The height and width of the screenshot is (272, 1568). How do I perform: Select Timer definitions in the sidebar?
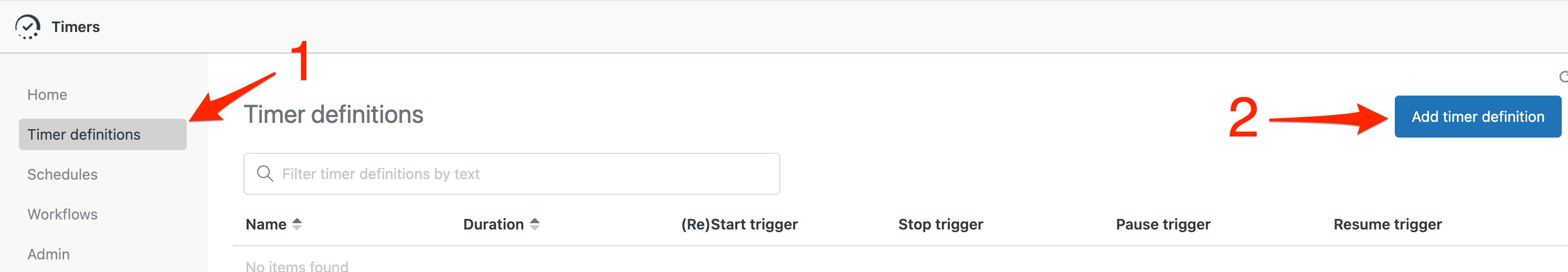[x=102, y=134]
